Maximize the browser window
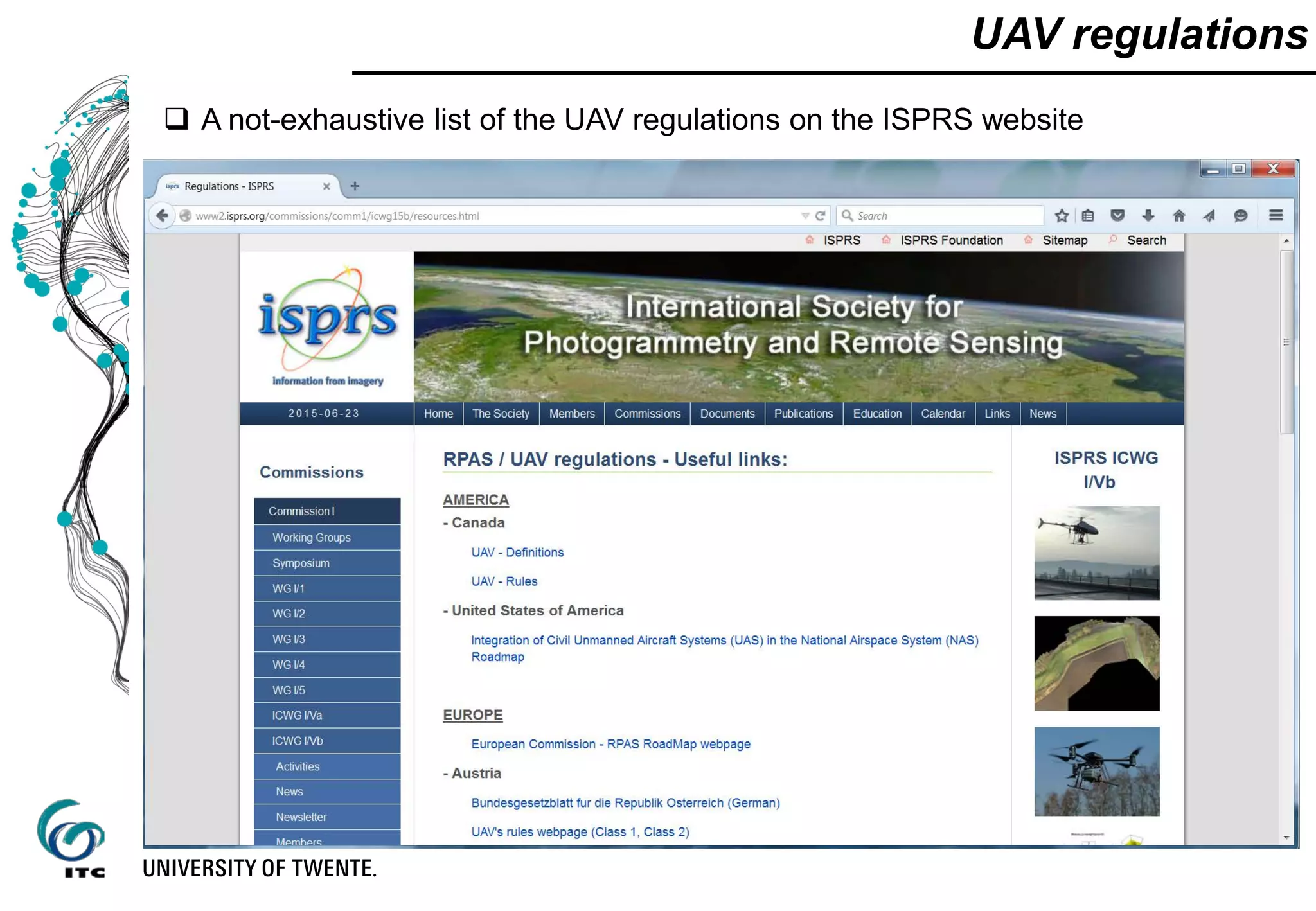Viewport: 1316px width, 911px height. pos(1238,168)
